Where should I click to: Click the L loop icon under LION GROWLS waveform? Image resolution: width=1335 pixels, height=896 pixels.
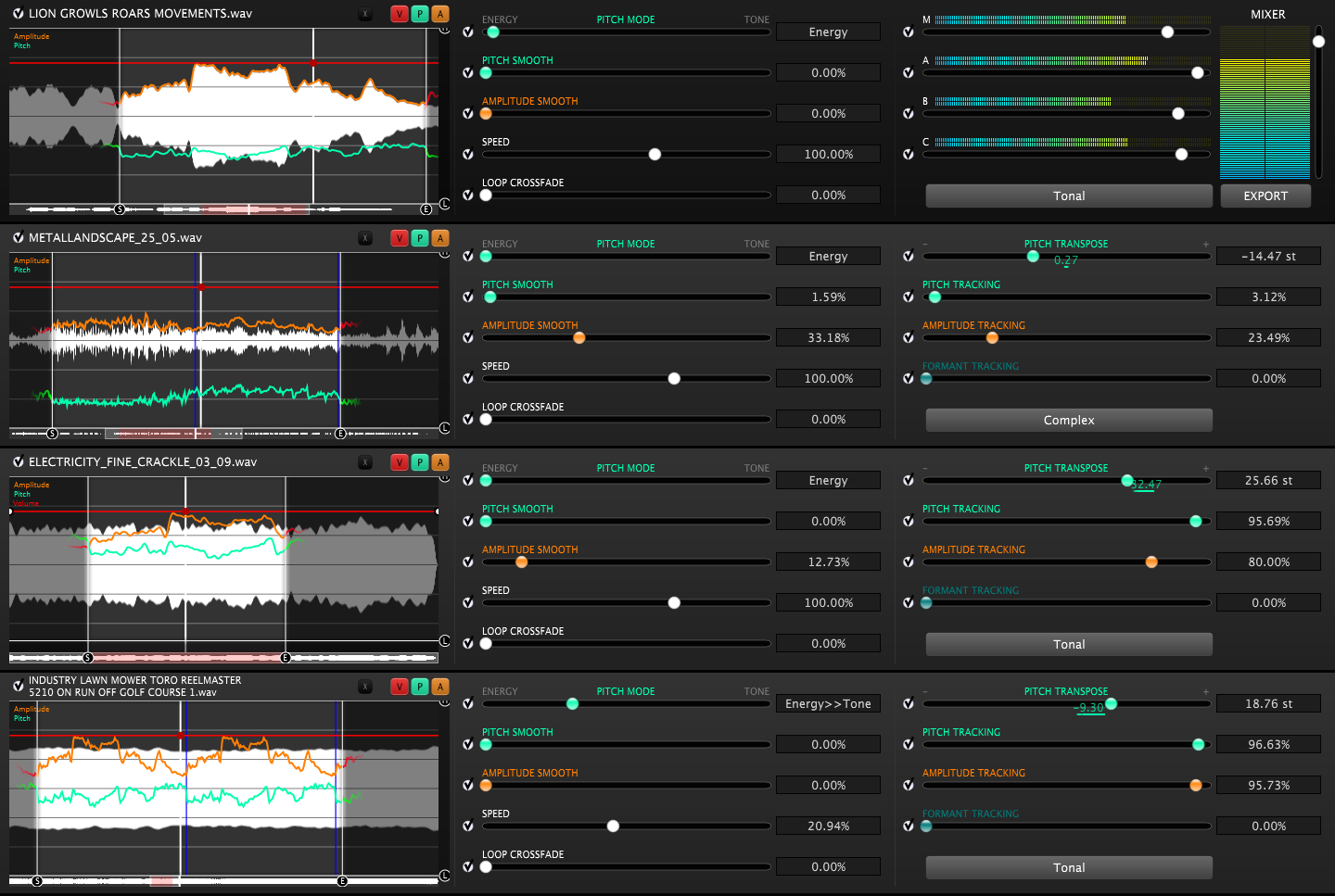444,205
